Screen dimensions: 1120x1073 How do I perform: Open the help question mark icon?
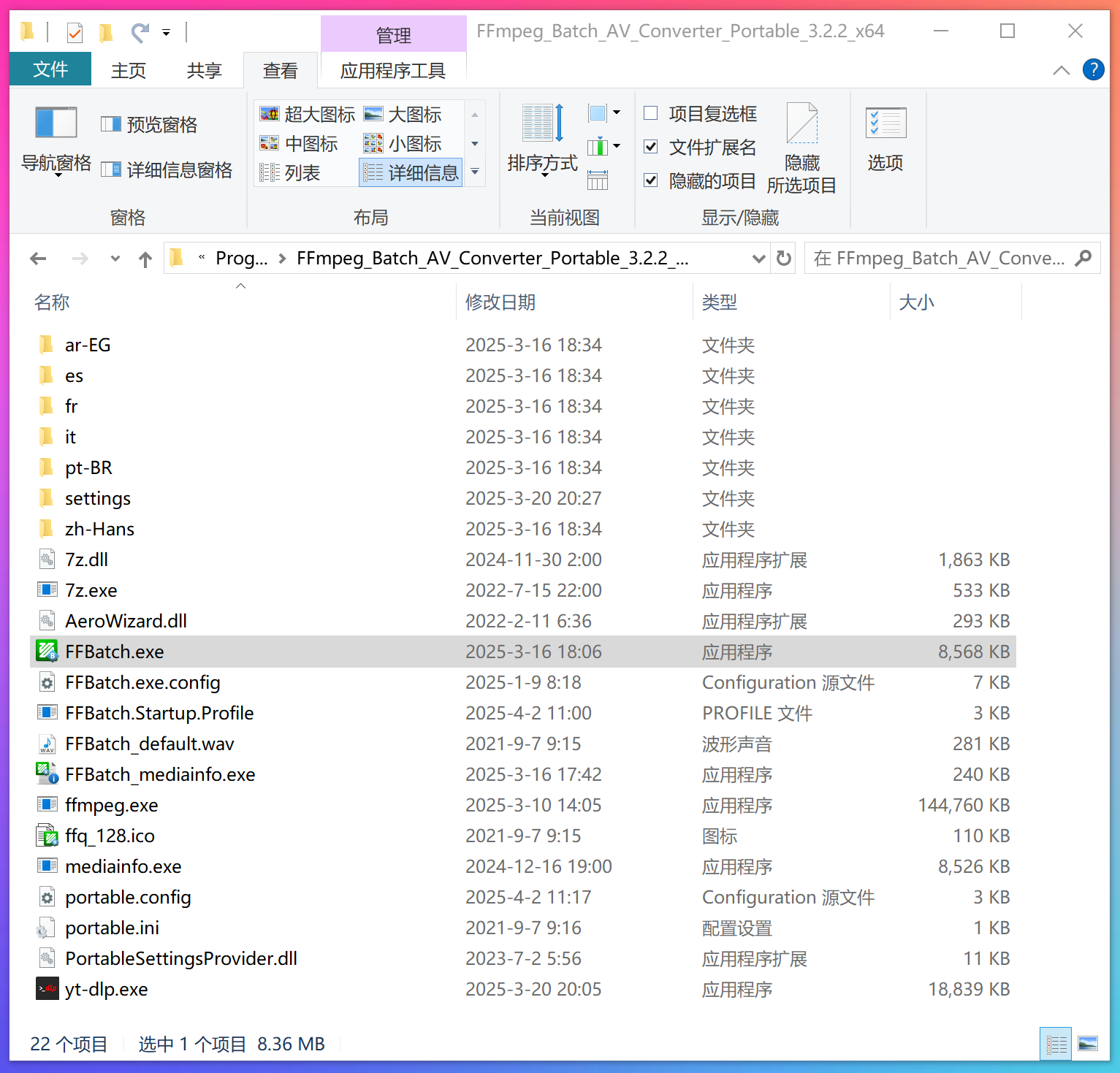(1093, 70)
